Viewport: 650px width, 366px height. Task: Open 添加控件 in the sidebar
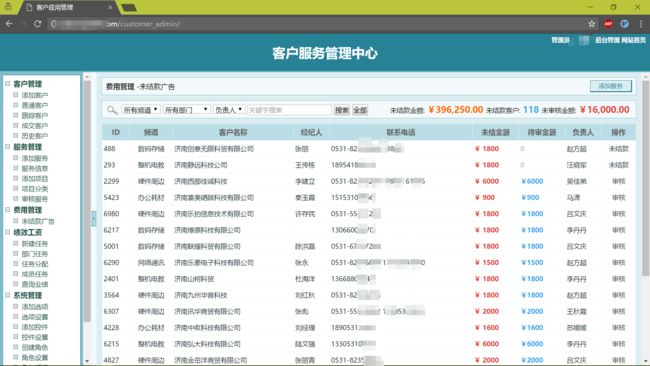coord(35,327)
